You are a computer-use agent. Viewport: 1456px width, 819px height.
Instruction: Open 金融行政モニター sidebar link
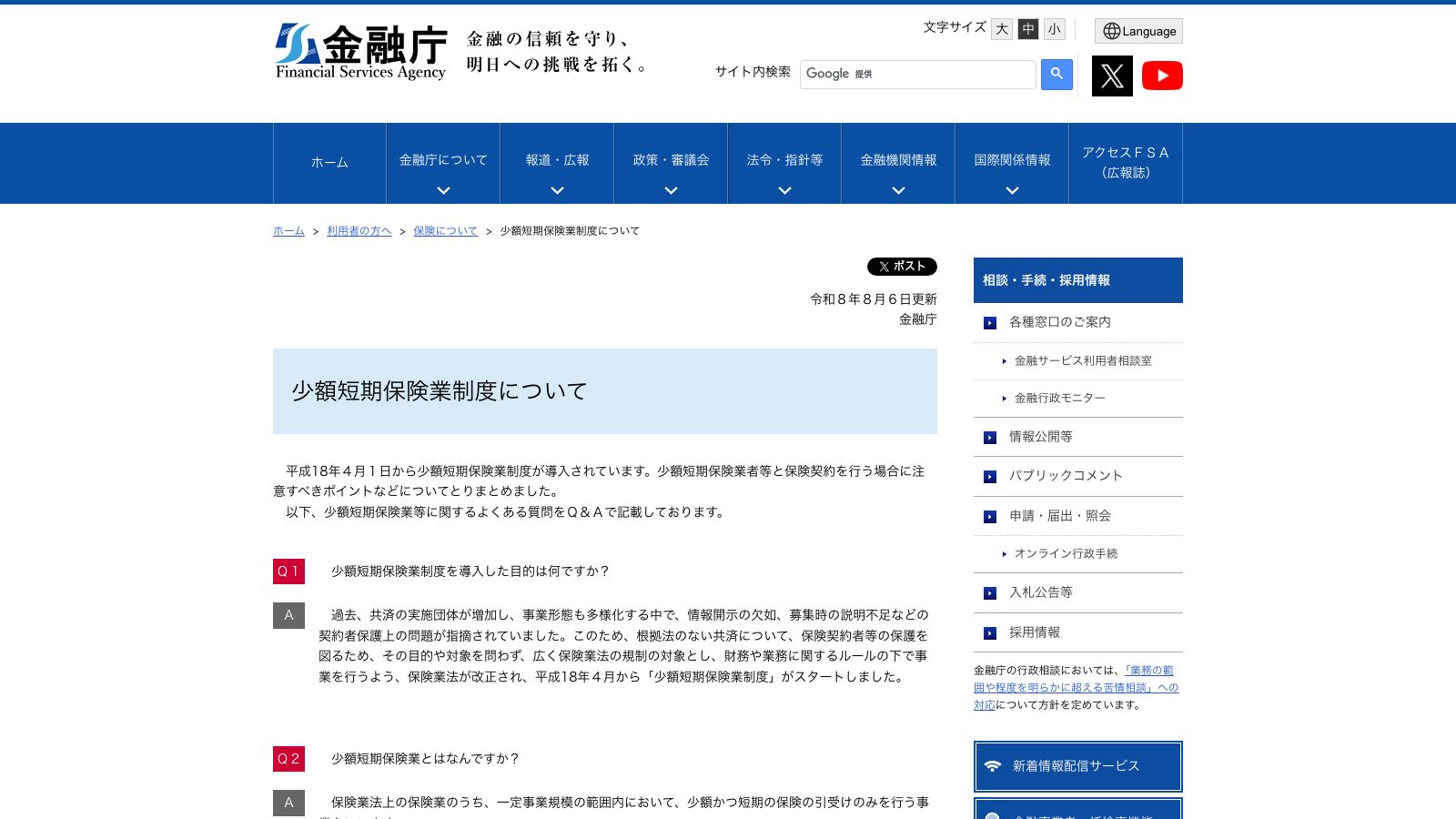(1060, 399)
